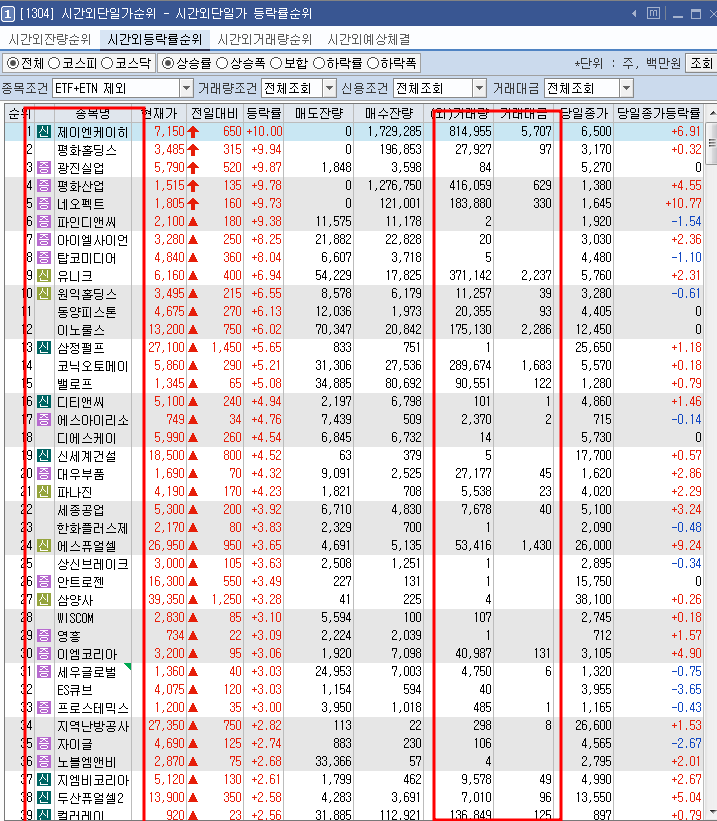Click the 증 badge next to 대우부품
The image size is (717, 821).
(44, 473)
